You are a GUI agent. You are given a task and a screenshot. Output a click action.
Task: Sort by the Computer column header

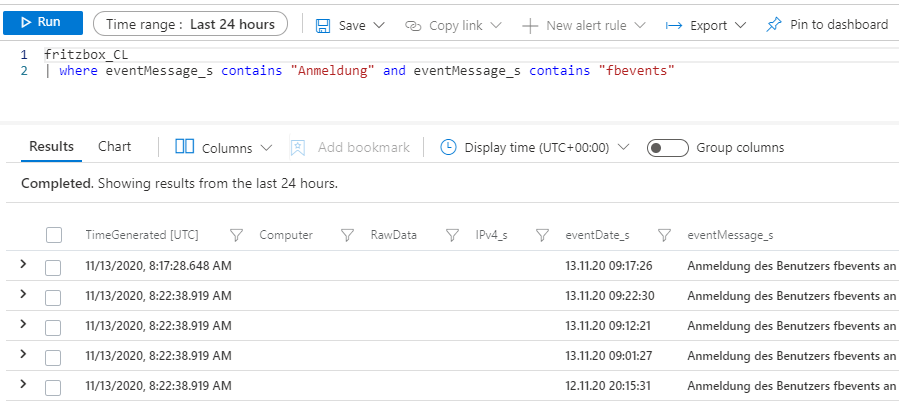286,236
